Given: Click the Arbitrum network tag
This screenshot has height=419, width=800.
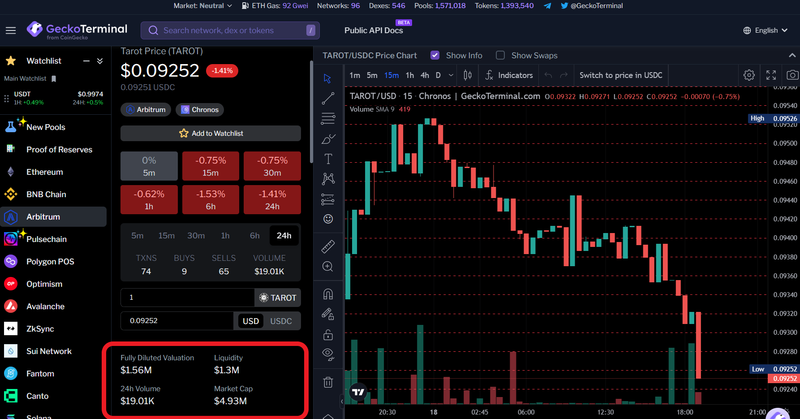Looking at the screenshot, I should pos(146,110).
